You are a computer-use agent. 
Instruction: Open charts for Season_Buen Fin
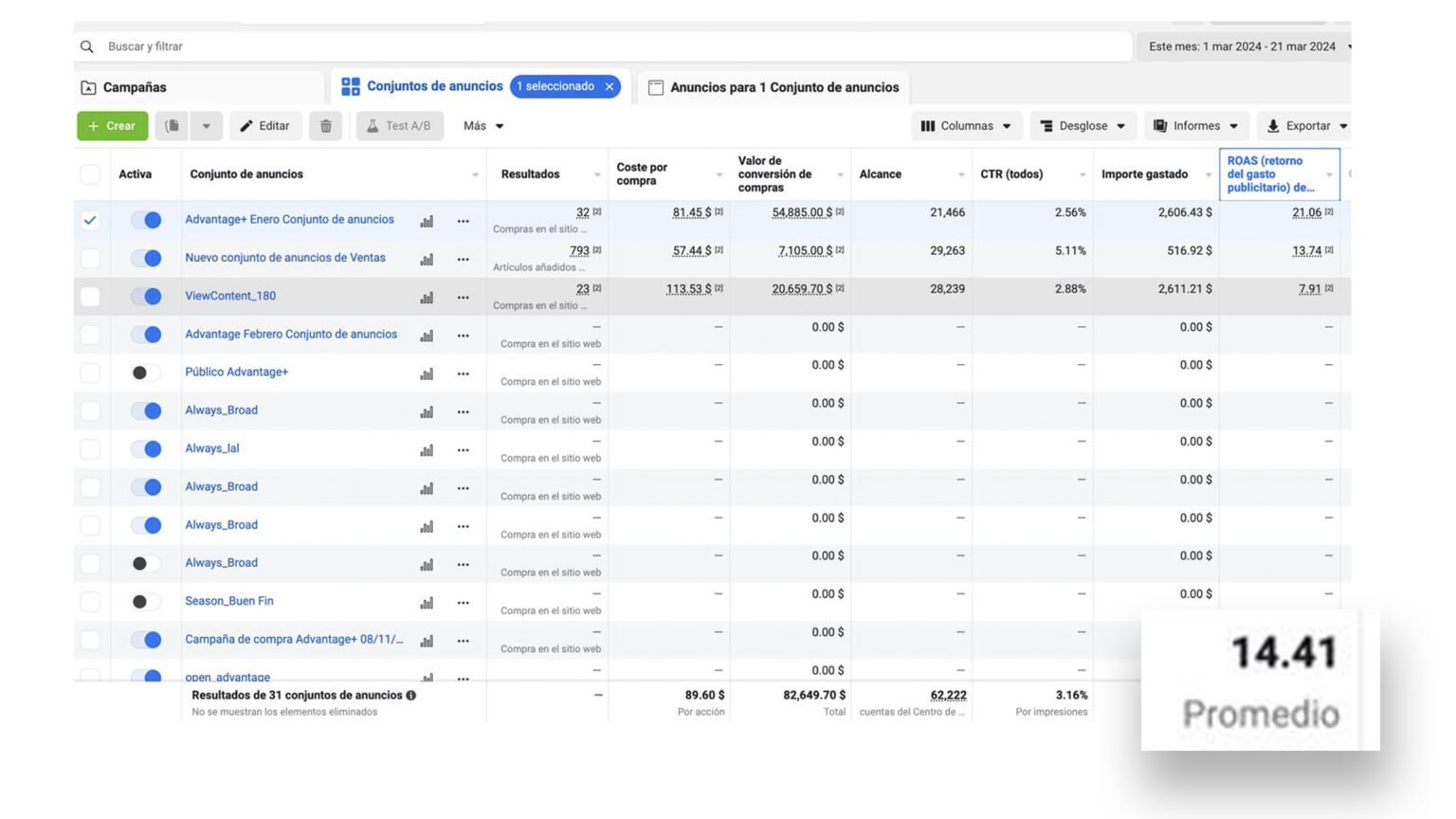pyautogui.click(x=427, y=603)
